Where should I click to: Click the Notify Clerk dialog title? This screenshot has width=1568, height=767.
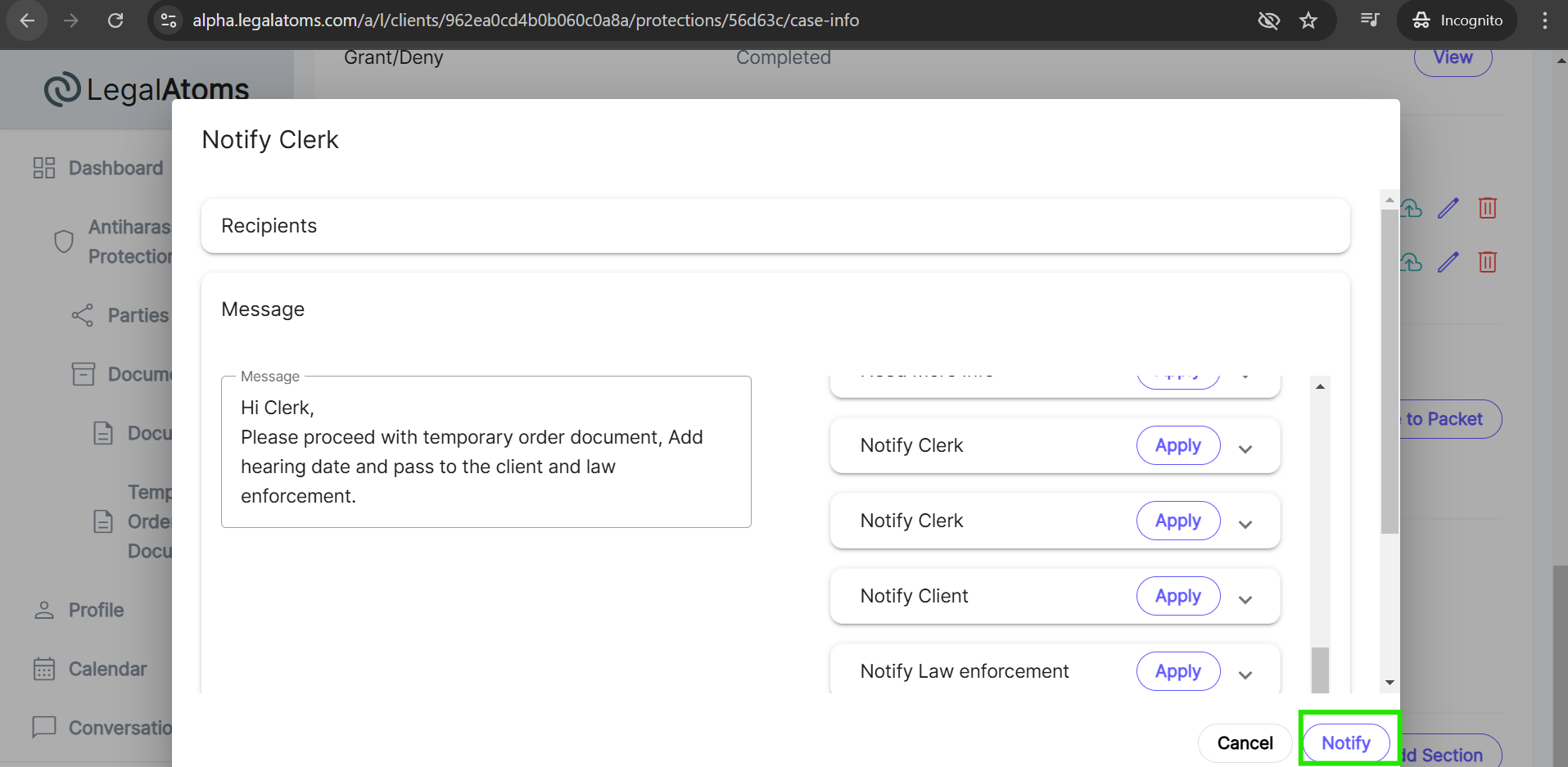coord(270,140)
